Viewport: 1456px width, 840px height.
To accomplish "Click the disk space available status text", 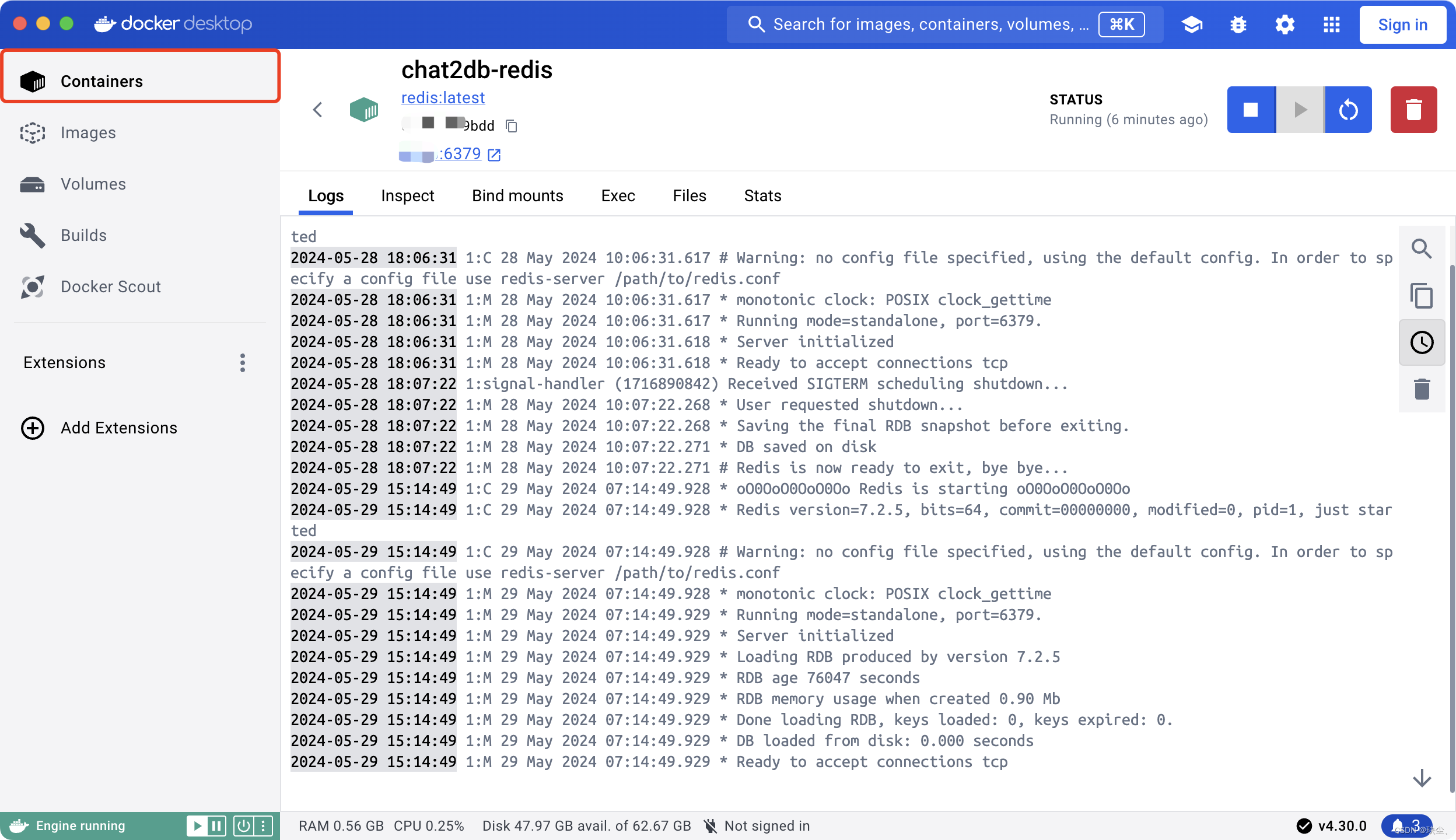I will [587, 826].
